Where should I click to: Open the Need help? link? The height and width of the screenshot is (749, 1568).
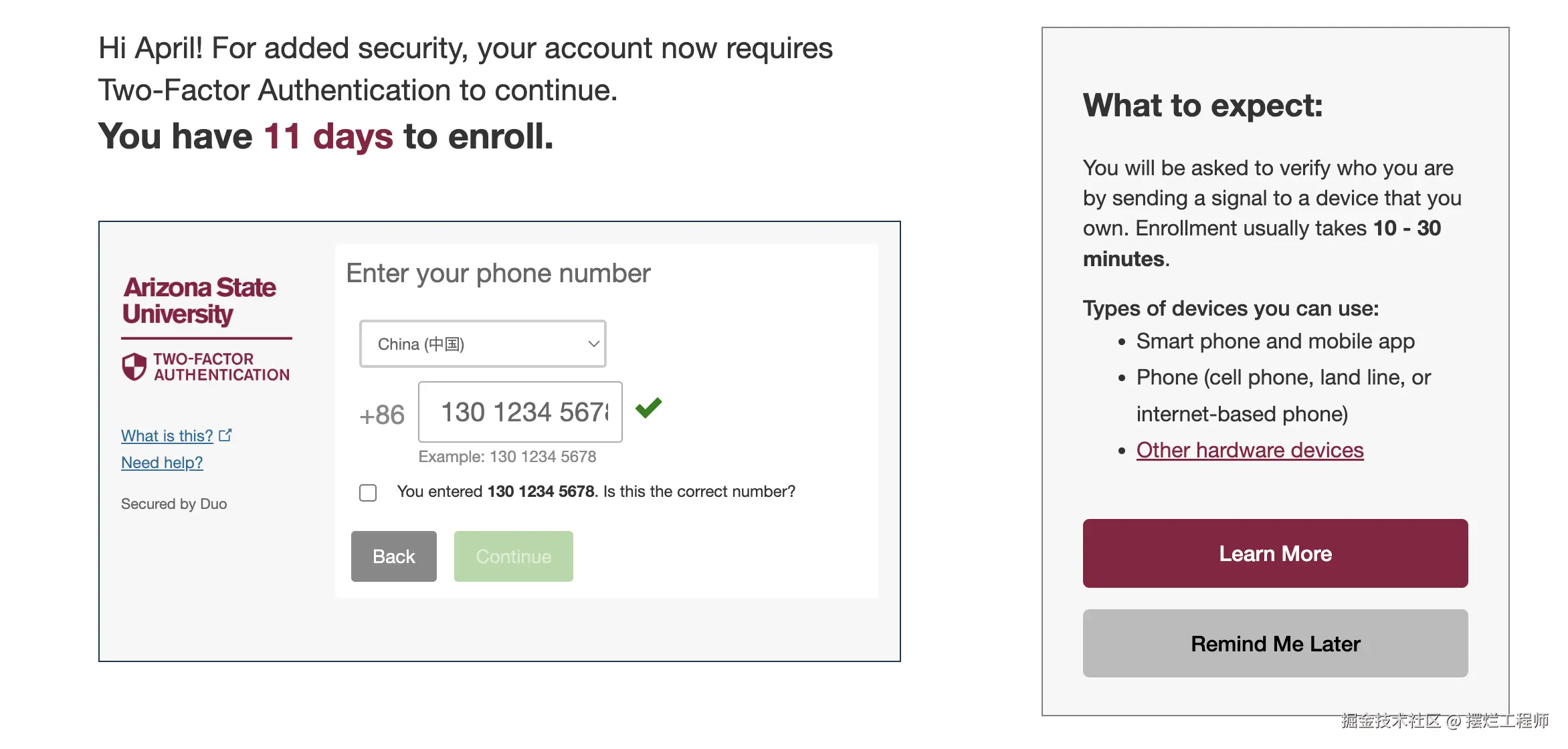[162, 463]
